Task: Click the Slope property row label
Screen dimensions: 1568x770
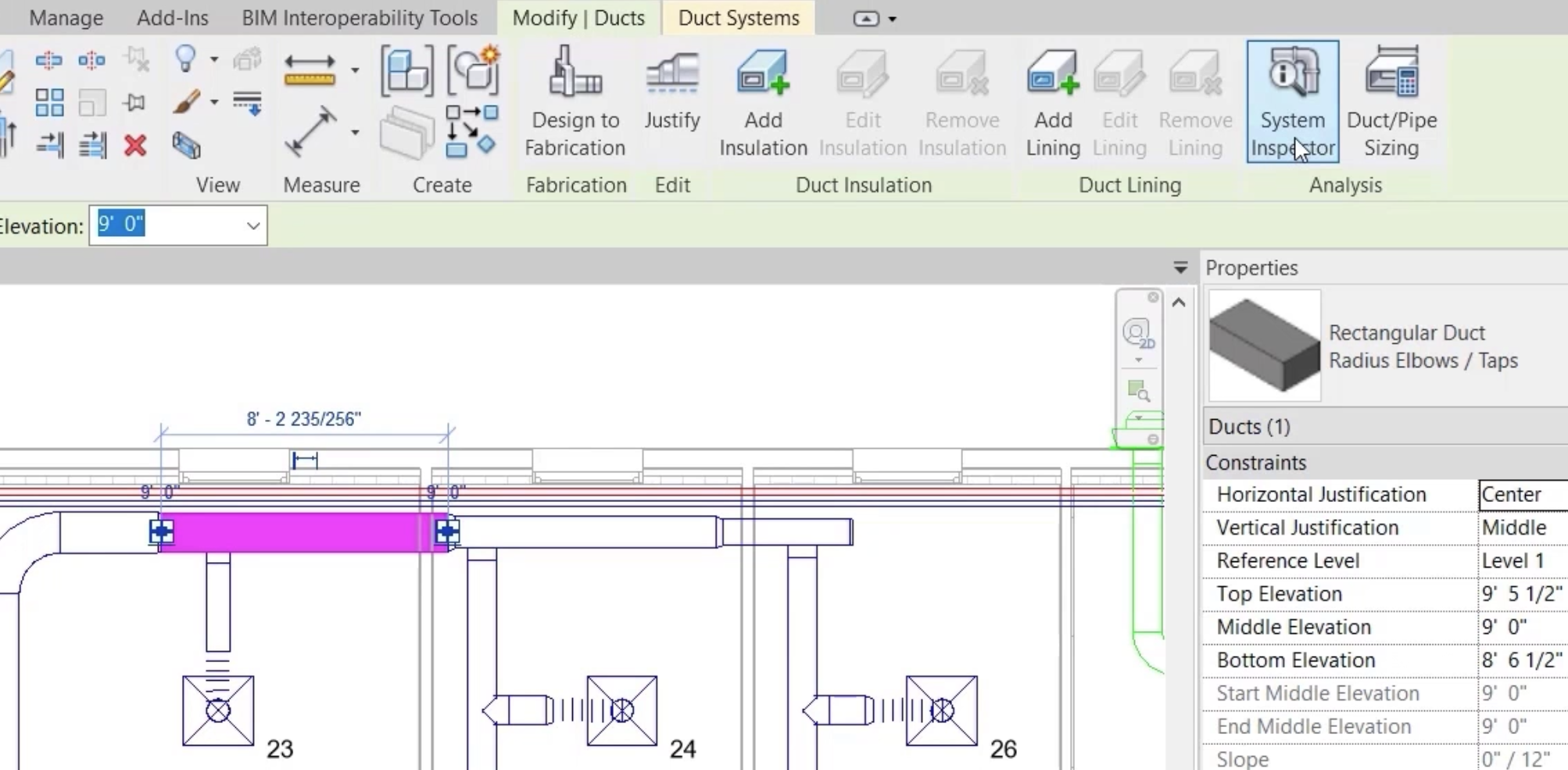Action: click(1243, 759)
